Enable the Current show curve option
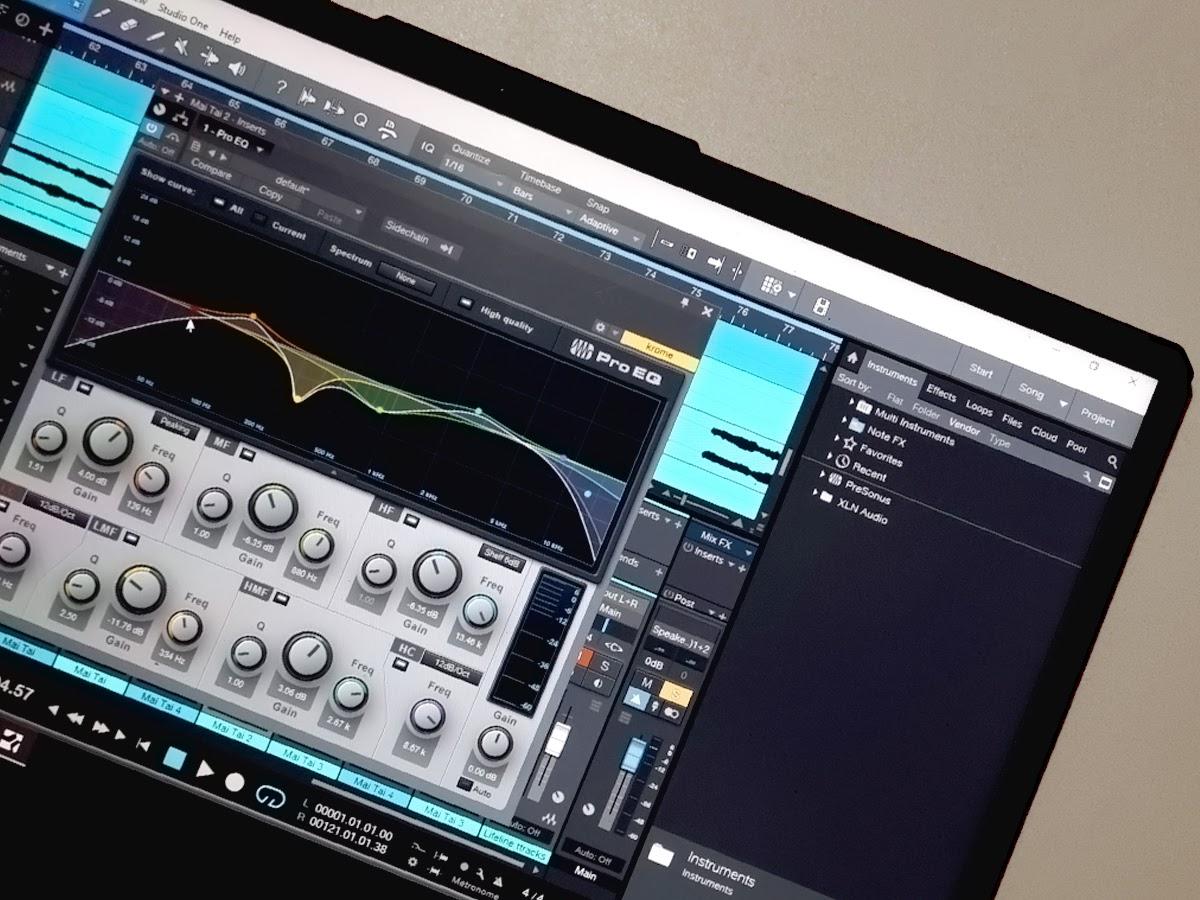 coord(260,218)
